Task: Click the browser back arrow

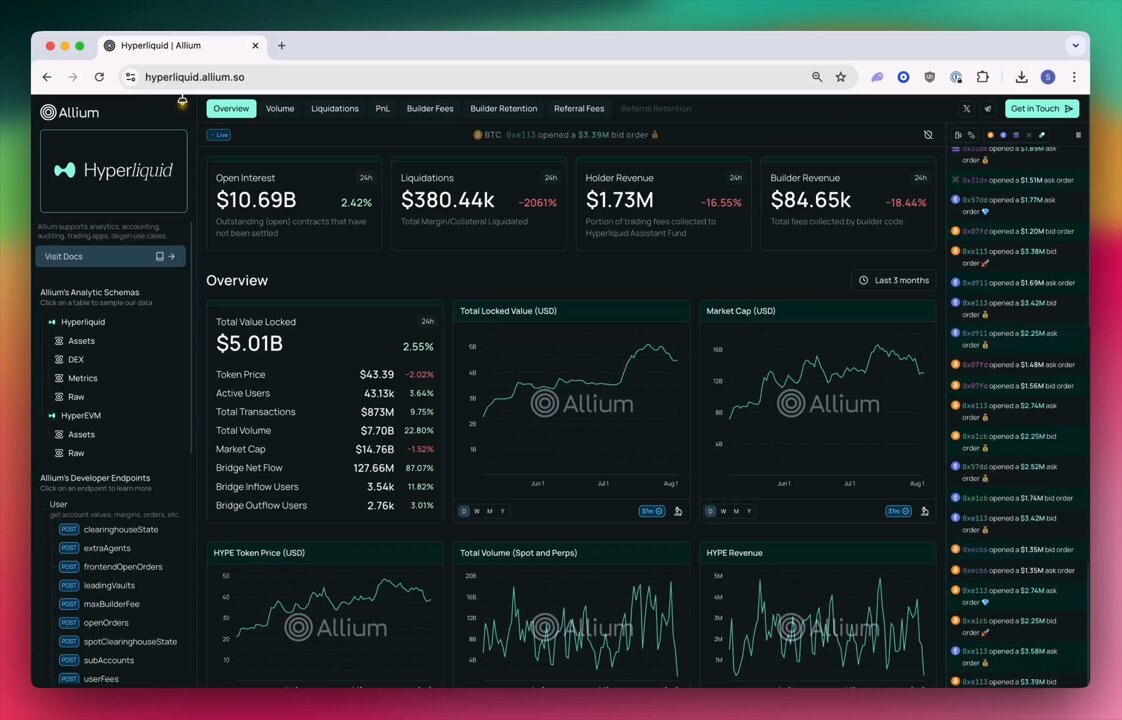Action: (x=47, y=77)
